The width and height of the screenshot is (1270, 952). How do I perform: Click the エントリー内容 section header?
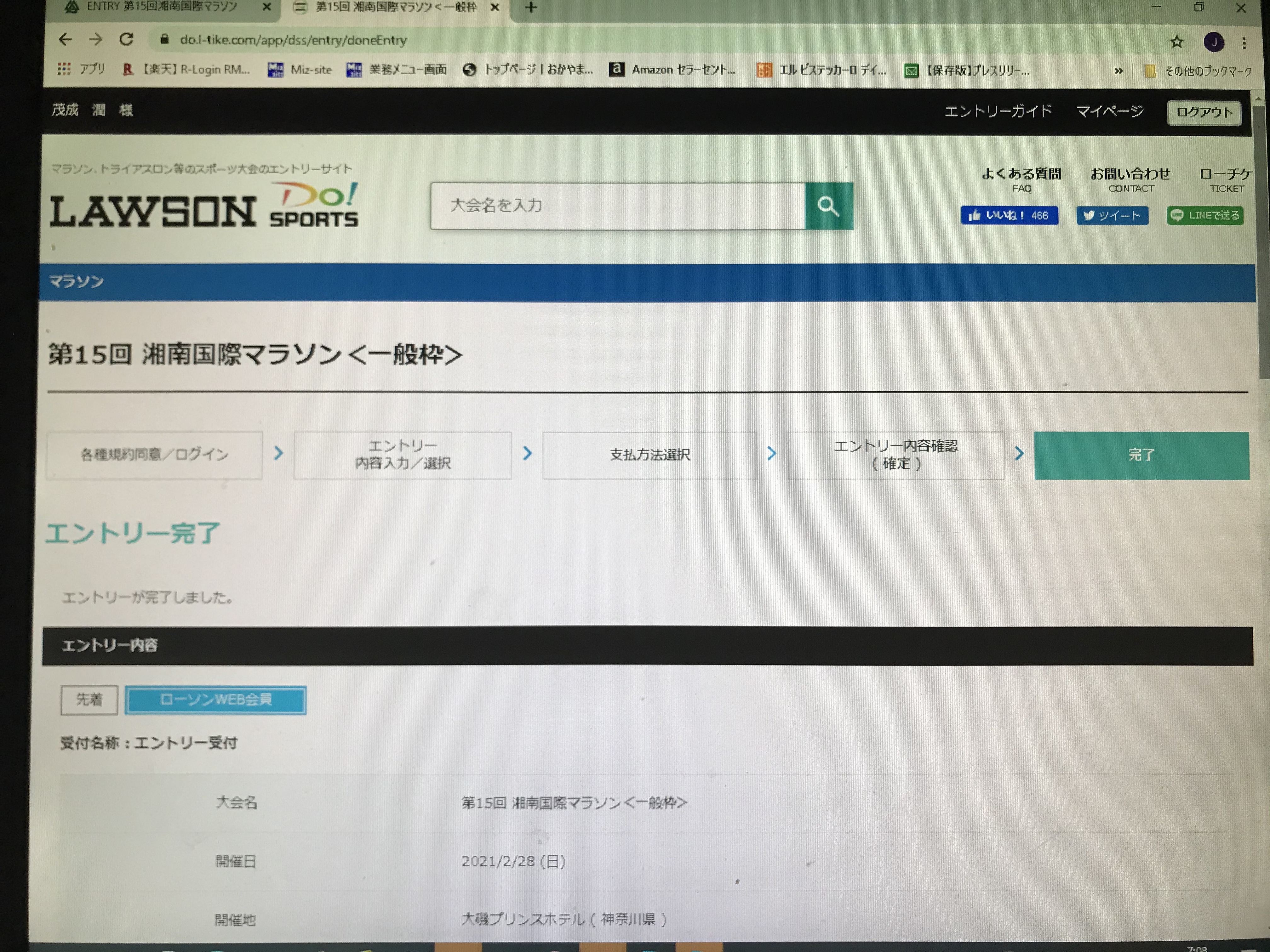648,646
